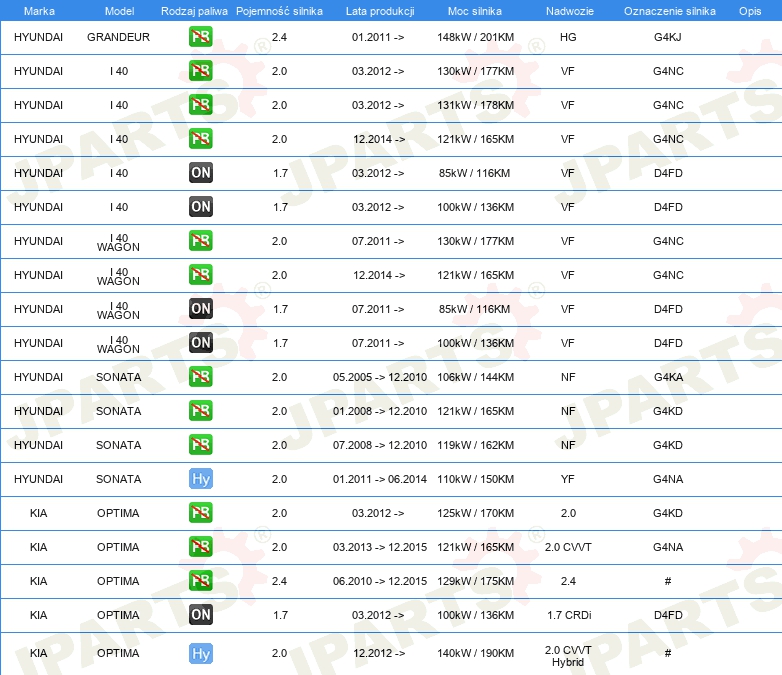Viewport: 782px width, 675px height.
Task: Click the petrol fuel icon in the GRANDEUR row
Action: point(201,37)
